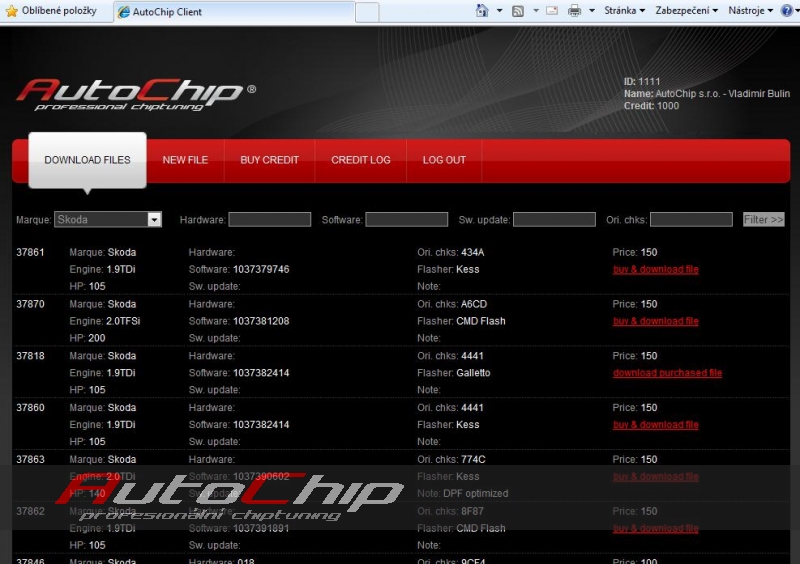800x564 pixels.
Task: Focus the Ori. chks filter field
Action: 691,219
